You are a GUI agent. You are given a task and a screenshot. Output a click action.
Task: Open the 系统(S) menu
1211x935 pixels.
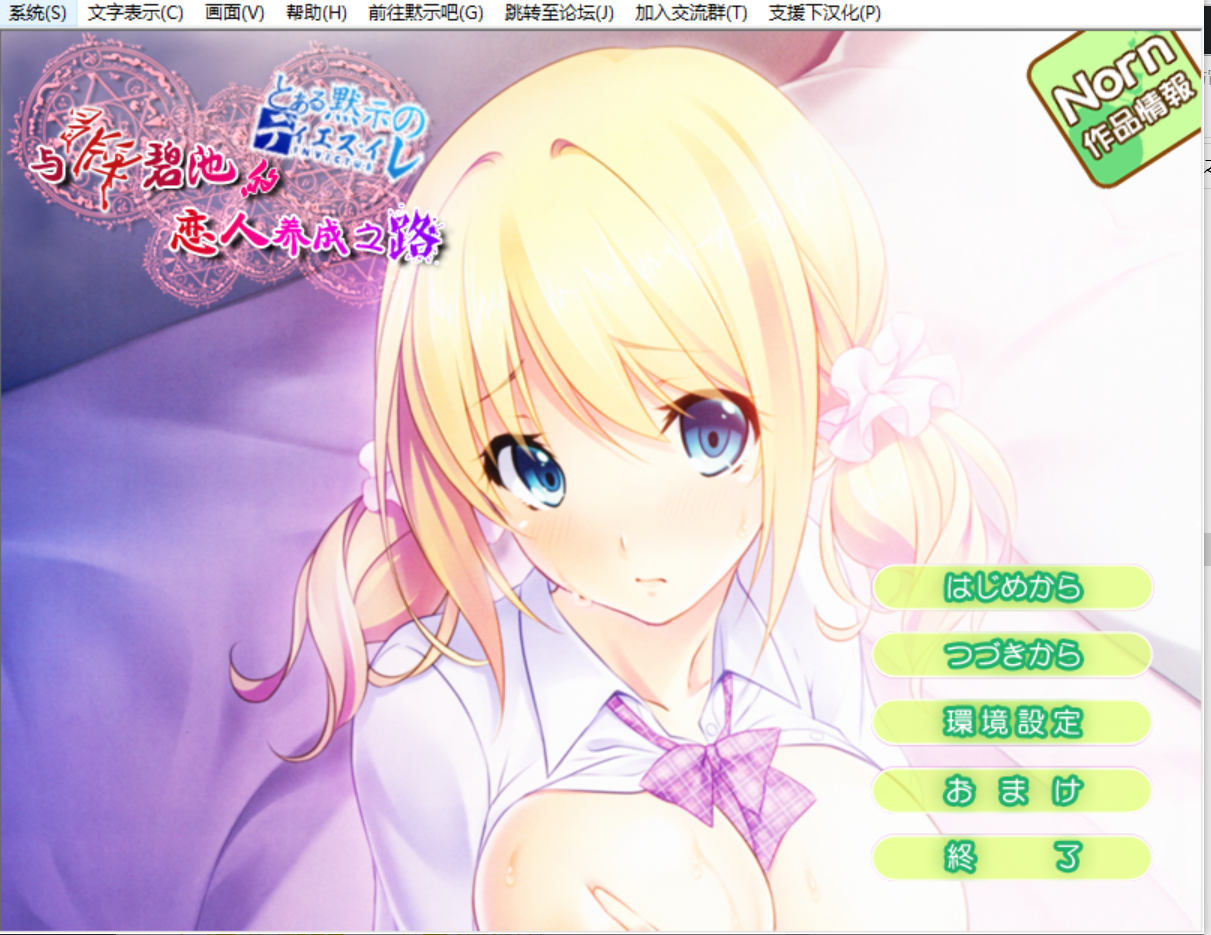click(x=38, y=13)
